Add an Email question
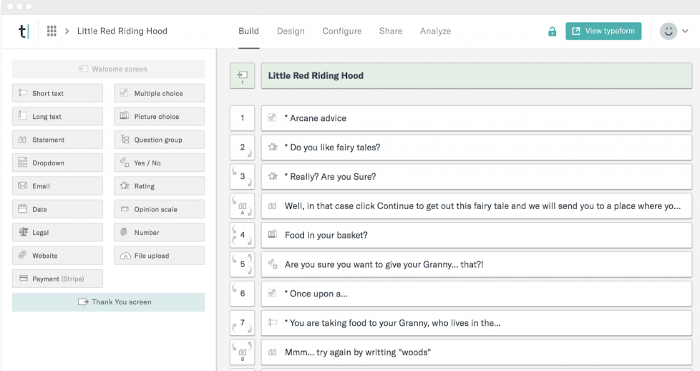This screenshot has height=371, width=700. (57, 186)
